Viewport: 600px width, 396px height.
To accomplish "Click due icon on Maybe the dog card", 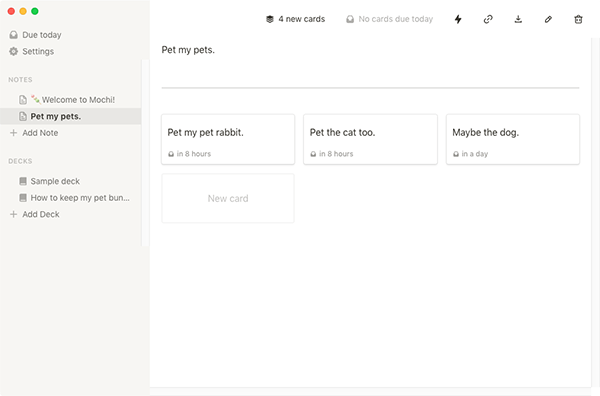I will click(x=456, y=154).
